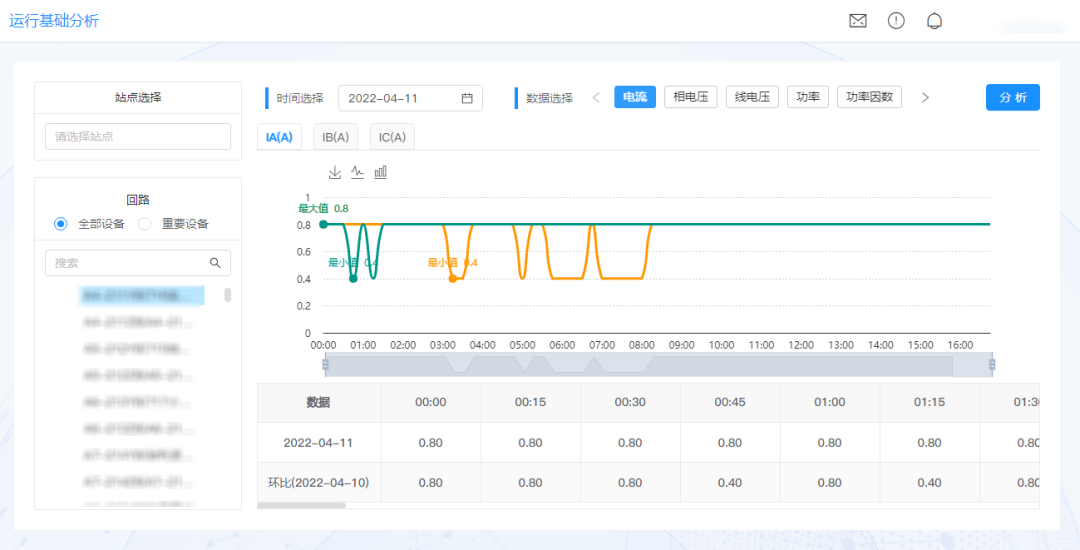Click the calendar icon in date field
Image resolution: width=1080 pixels, height=550 pixels.
tap(467, 98)
